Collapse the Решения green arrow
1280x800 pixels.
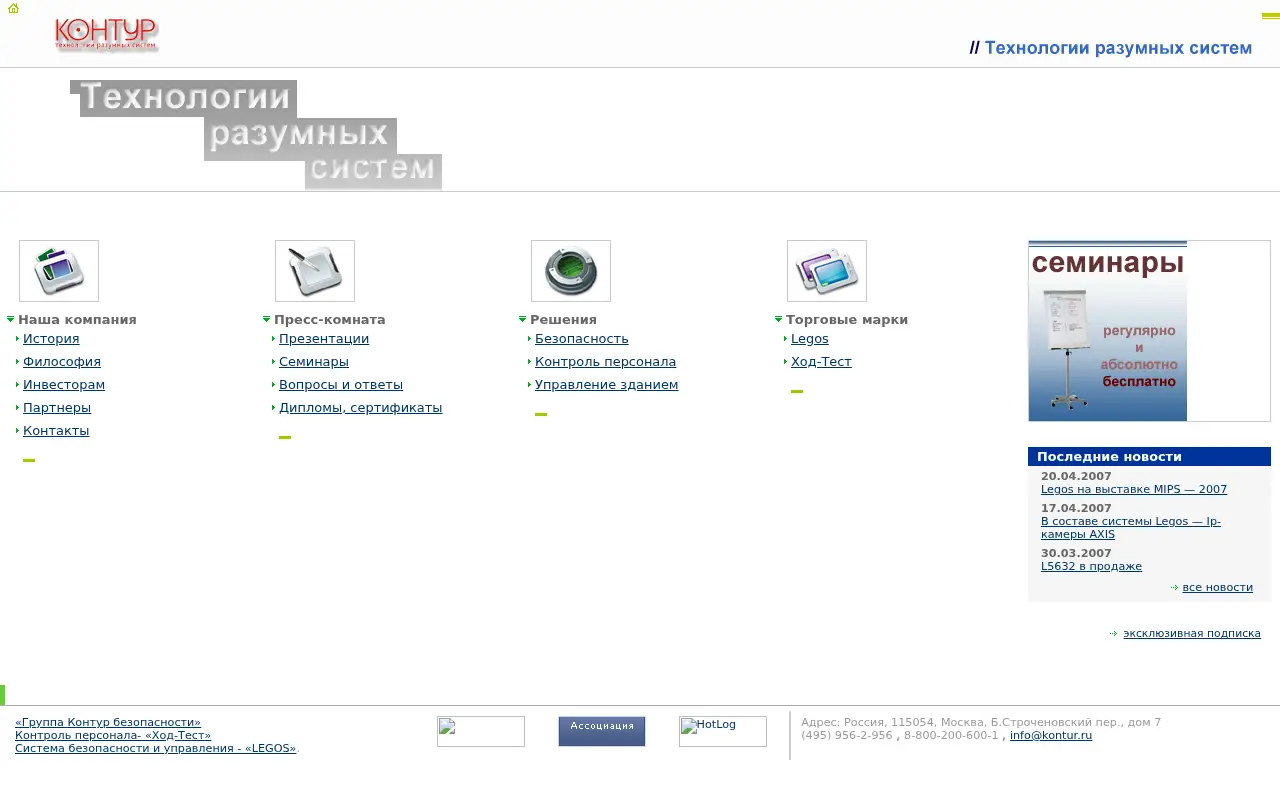[523, 320]
